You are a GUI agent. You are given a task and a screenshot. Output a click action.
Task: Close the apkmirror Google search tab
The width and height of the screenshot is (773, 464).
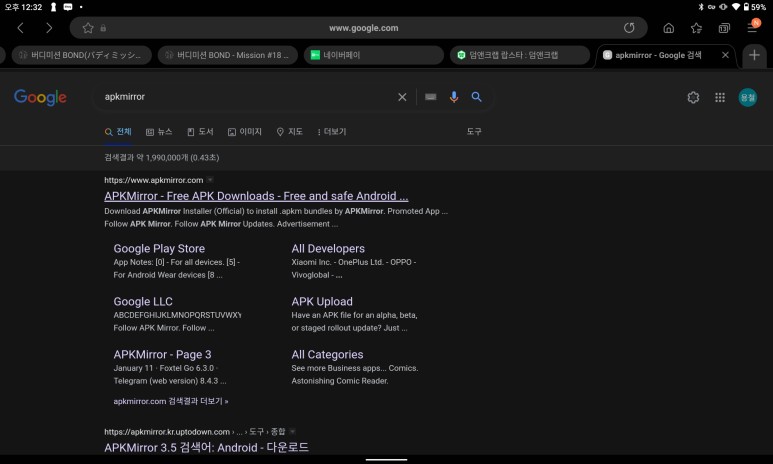pos(725,55)
